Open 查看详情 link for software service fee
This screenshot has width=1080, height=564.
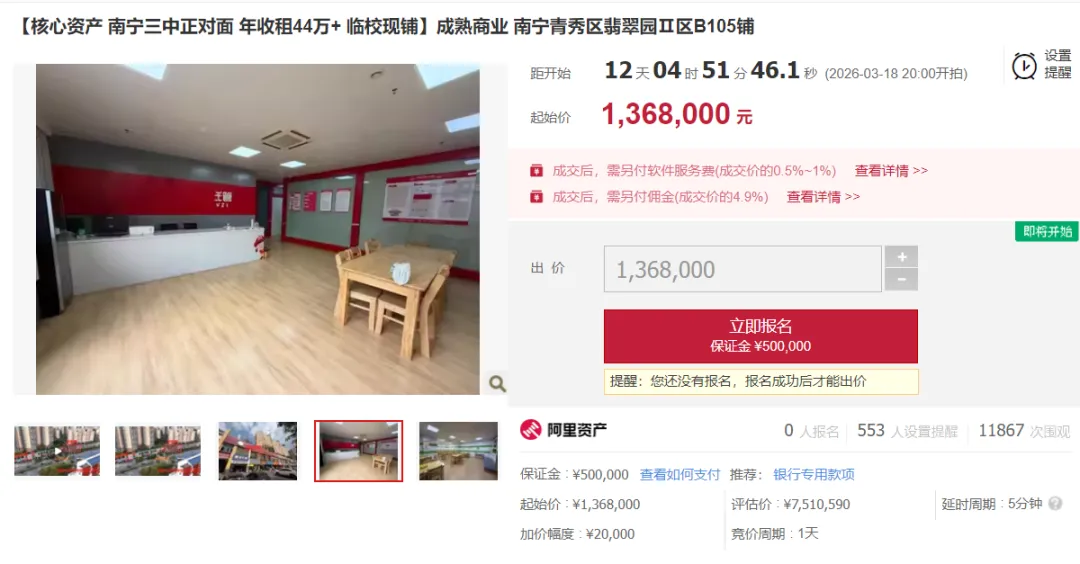tap(891, 171)
